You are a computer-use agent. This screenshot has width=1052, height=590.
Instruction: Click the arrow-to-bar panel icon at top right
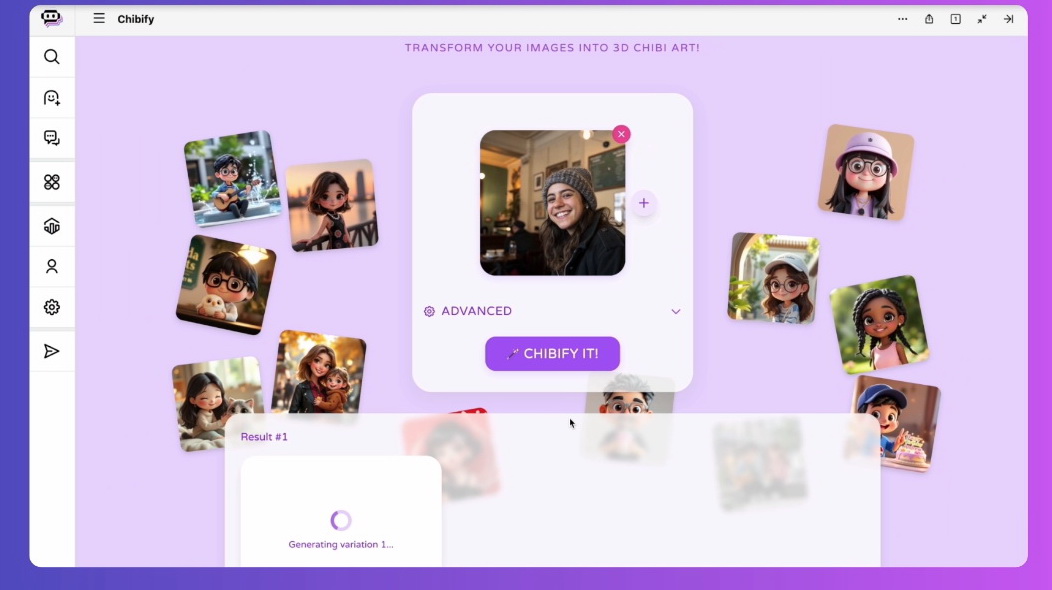pyautogui.click(x=1008, y=19)
